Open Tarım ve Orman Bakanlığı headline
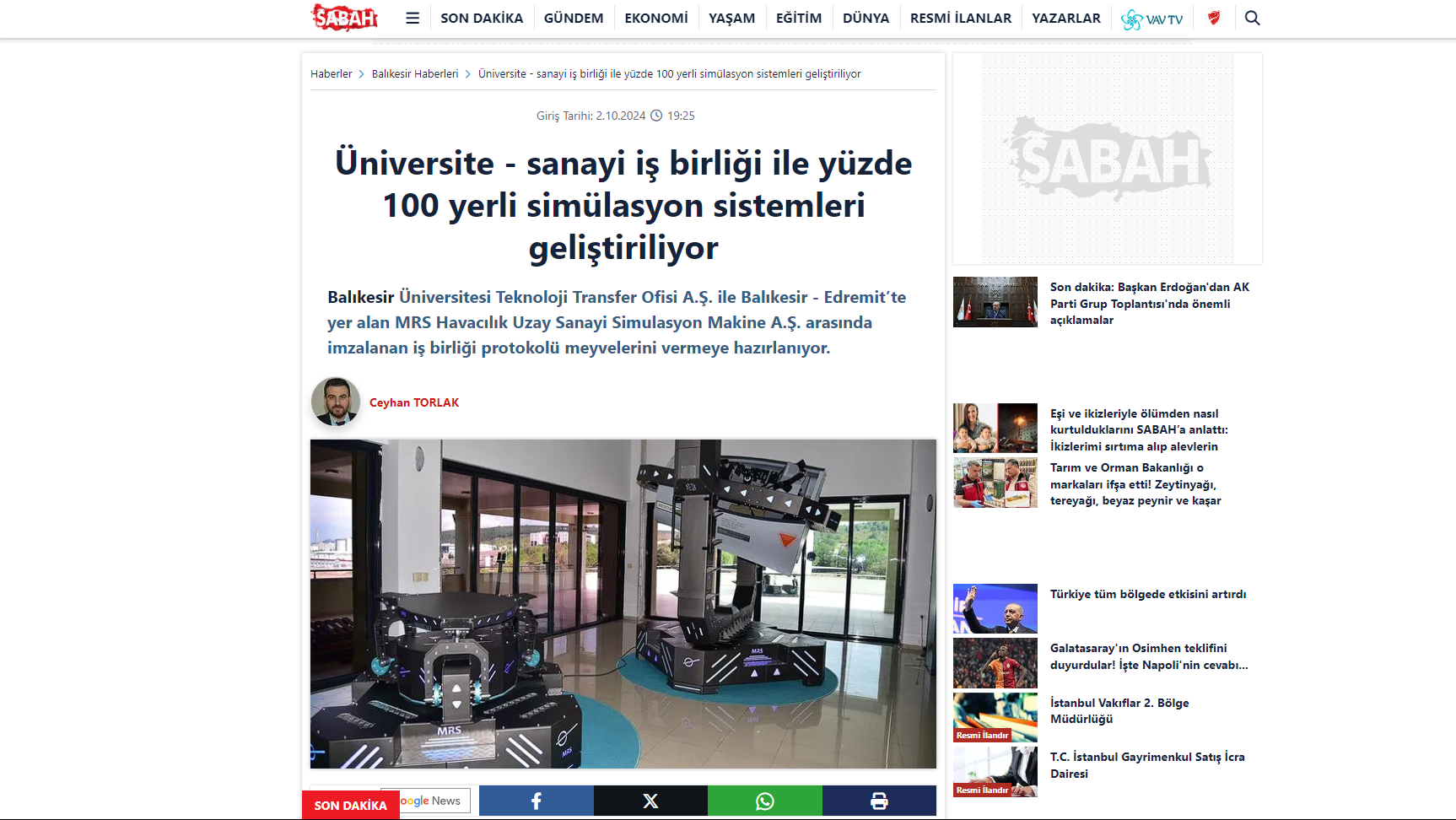This screenshot has width=1456, height=820. click(x=1135, y=484)
